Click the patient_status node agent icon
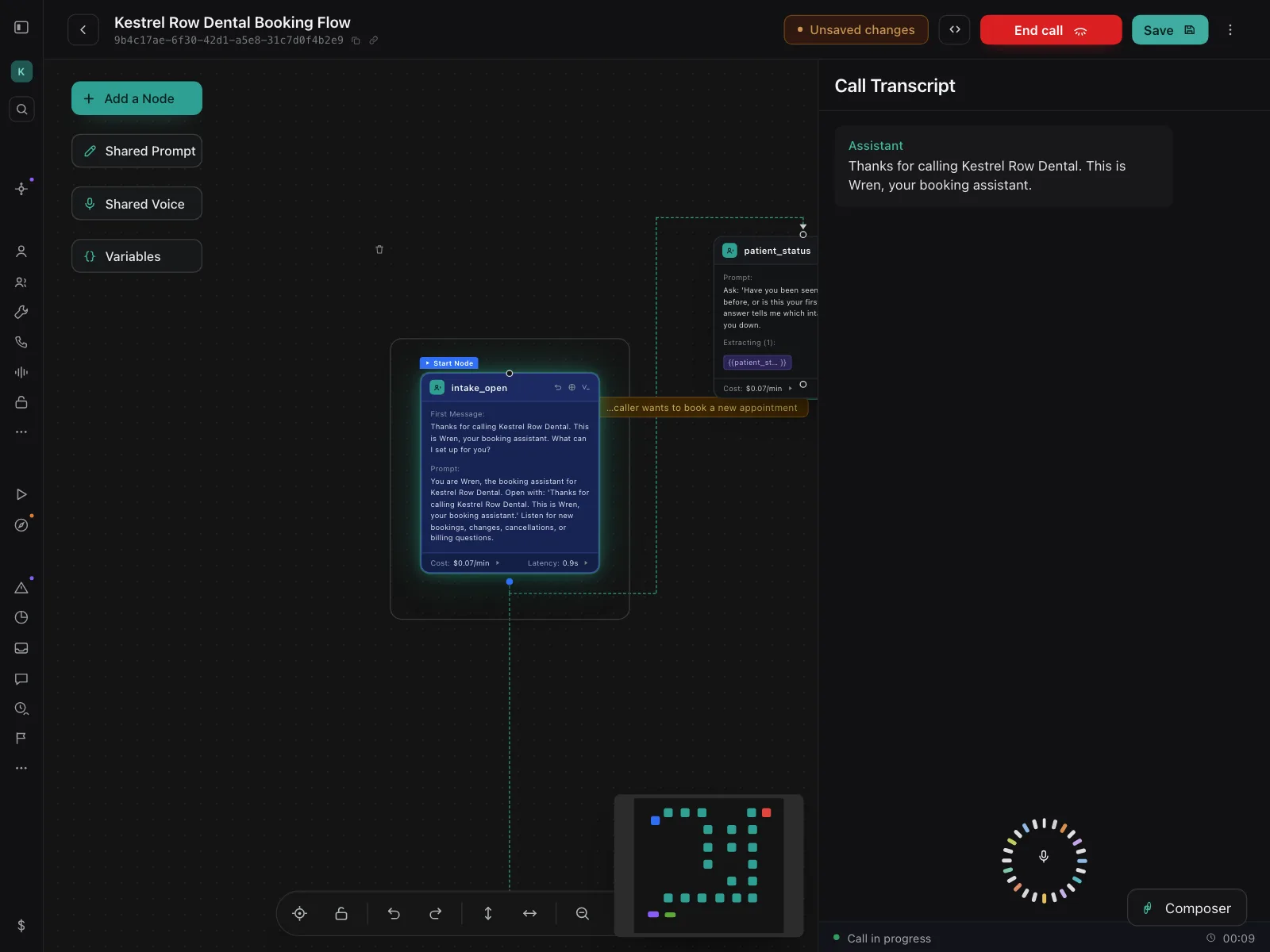 [729, 251]
